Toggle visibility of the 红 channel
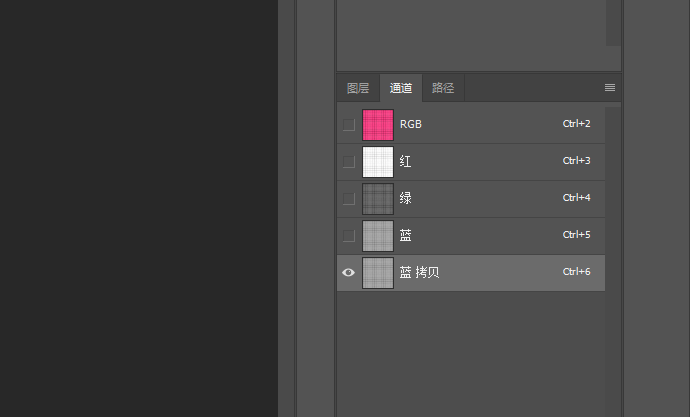This screenshot has width=690, height=417. click(348, 162)
